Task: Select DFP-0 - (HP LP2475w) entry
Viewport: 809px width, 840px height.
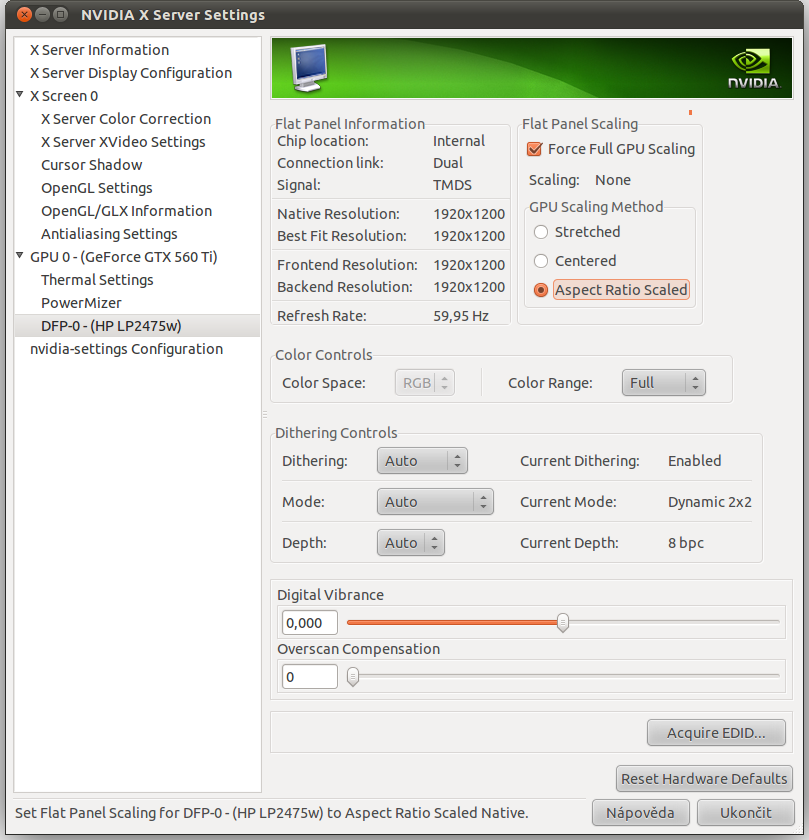Action: tap(111, 326)
